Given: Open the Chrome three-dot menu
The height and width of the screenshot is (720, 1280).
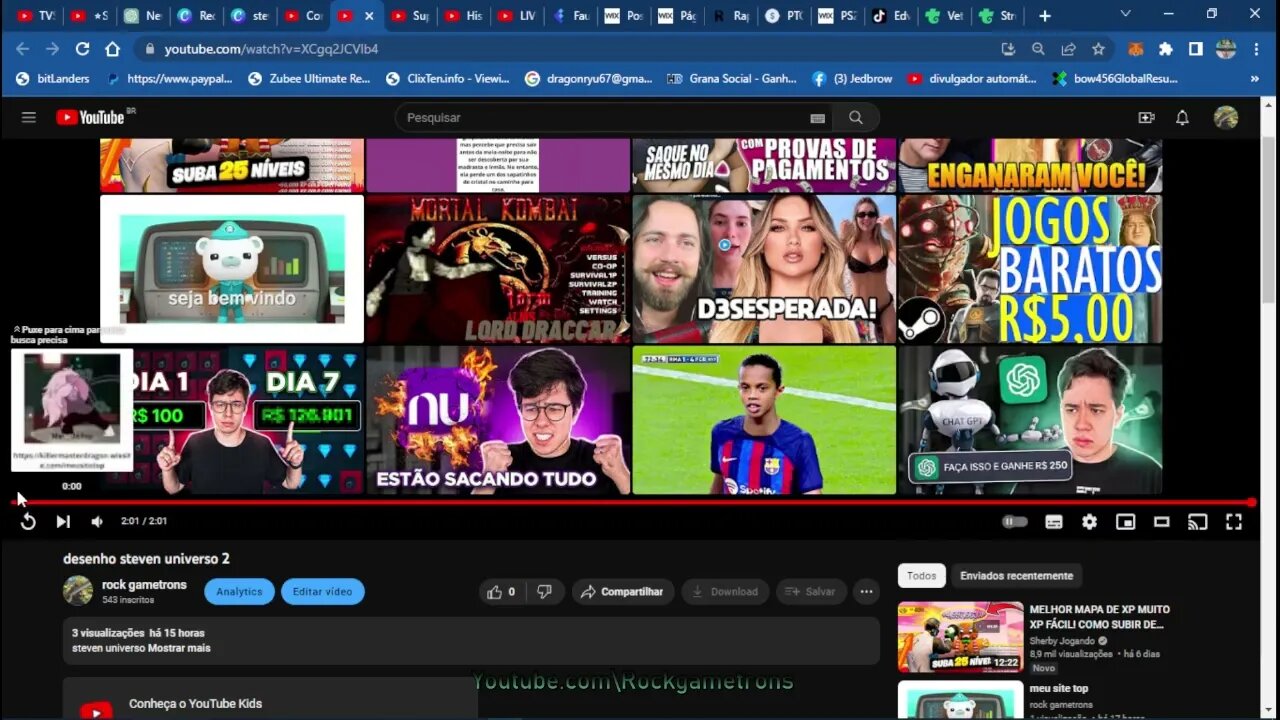Looking at the screenshot, I should [1256, 49].
